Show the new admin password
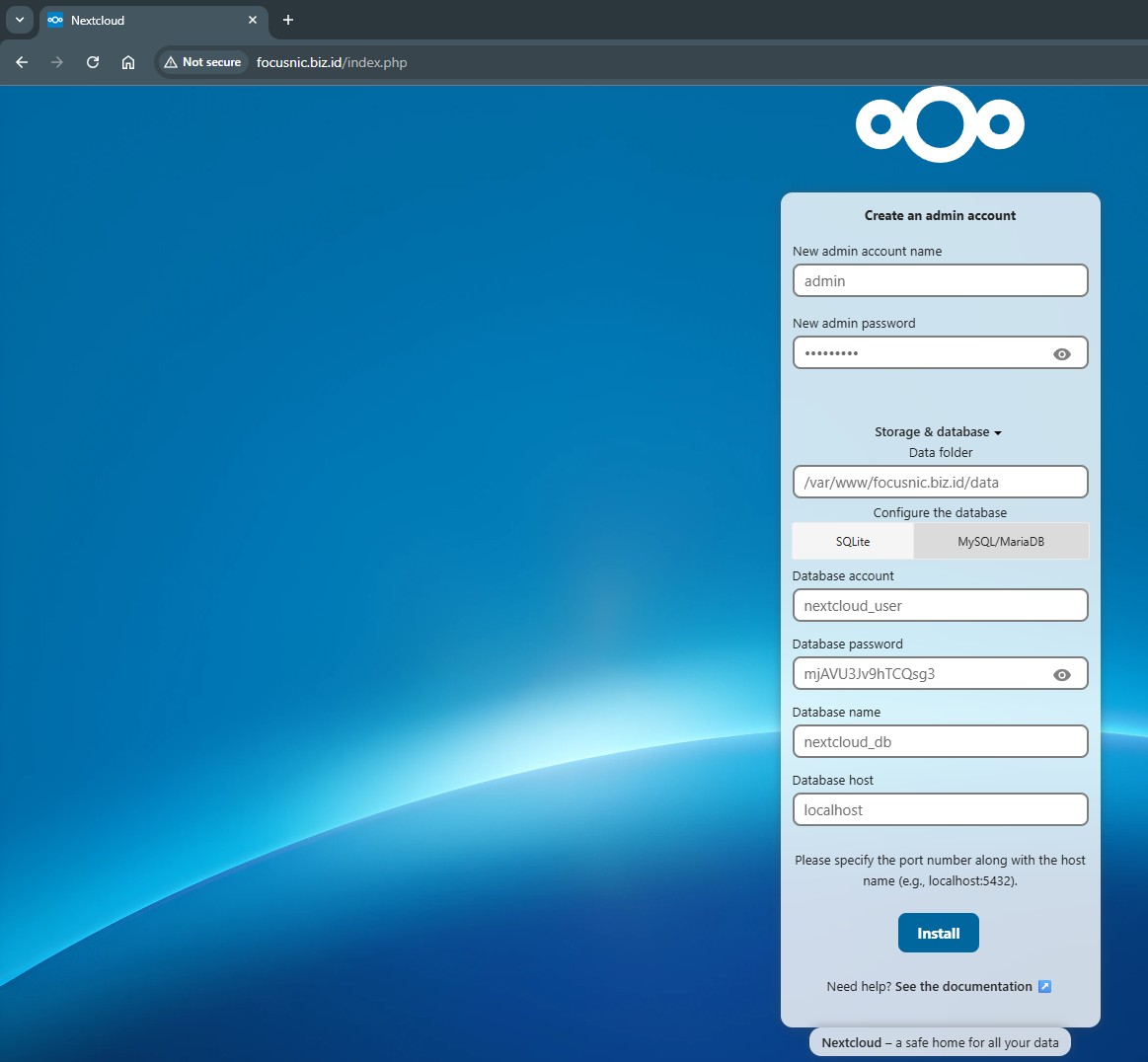The image size is (1148, 1062). point(1062,353)
